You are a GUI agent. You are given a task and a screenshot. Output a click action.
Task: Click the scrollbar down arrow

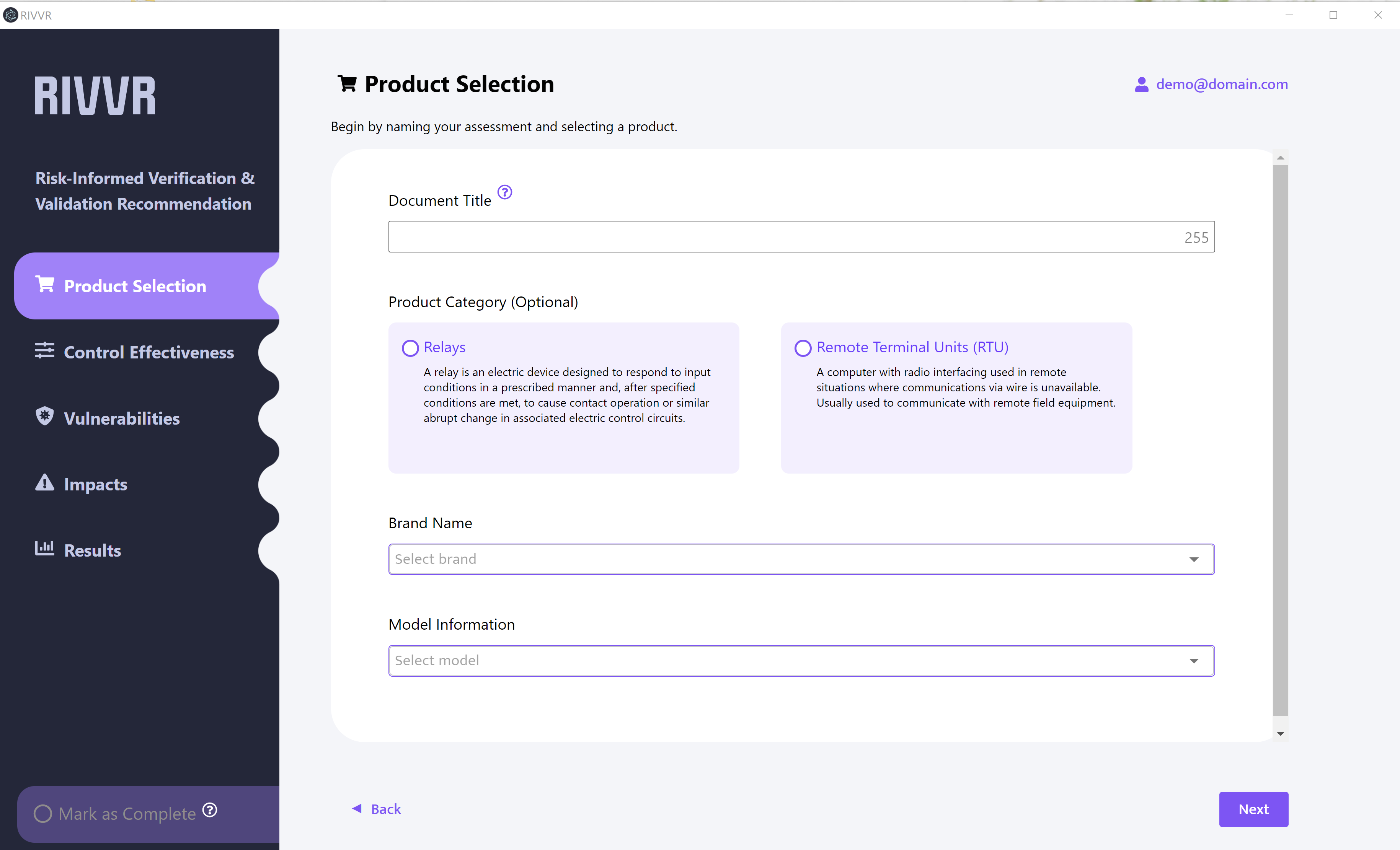(1280, 733)
